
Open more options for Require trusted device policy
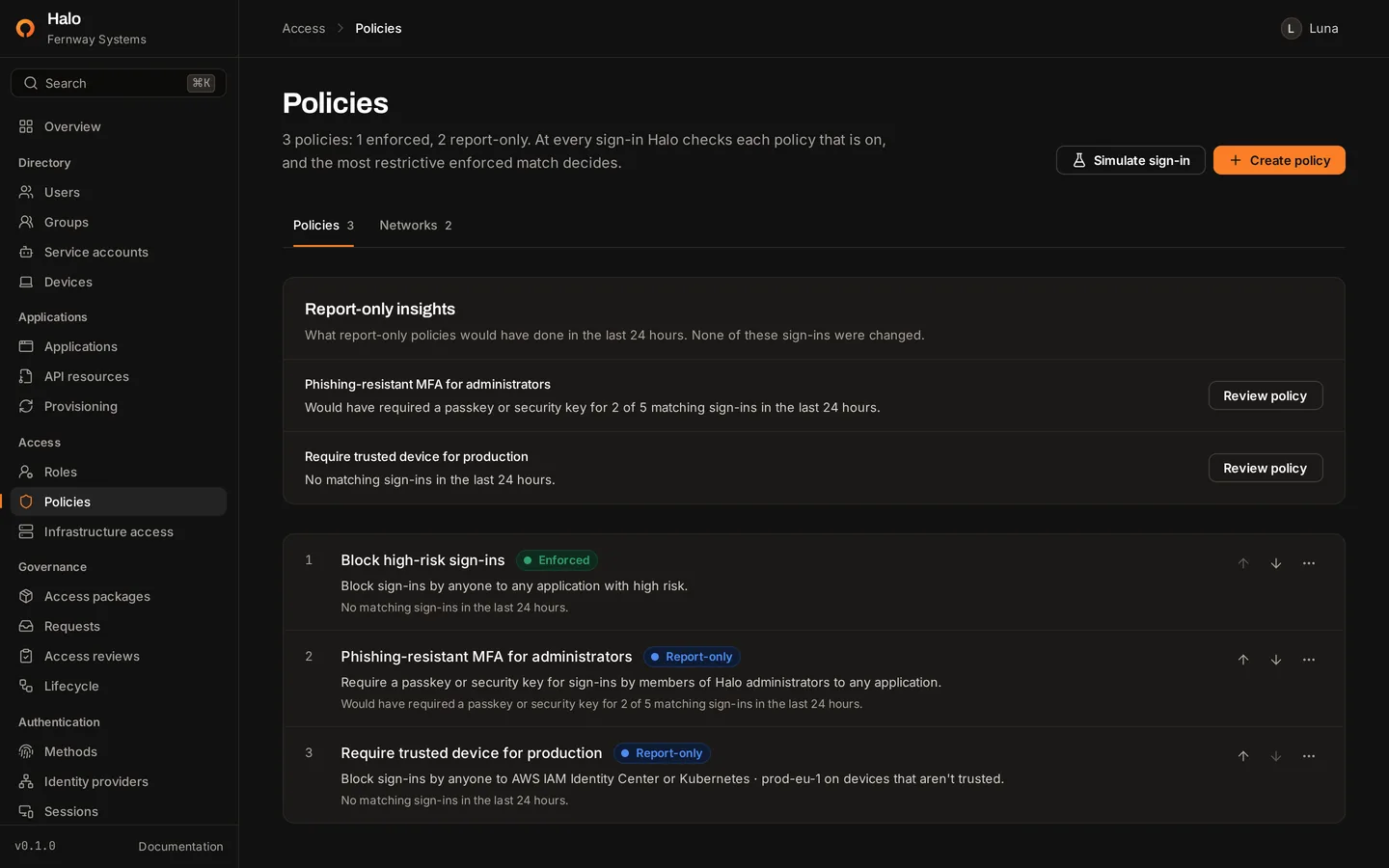pos(1309,756)
